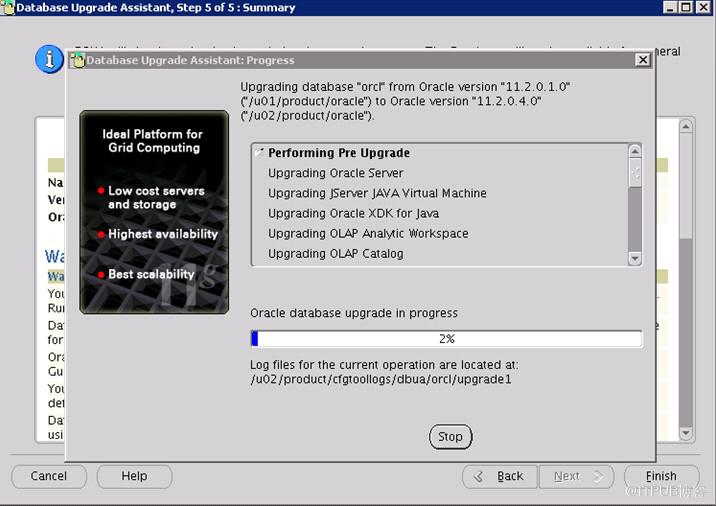The height and width of the screenshot is (506, 716).
Task: Click the Cancel button in Summary window
Action: pos(49,476)
